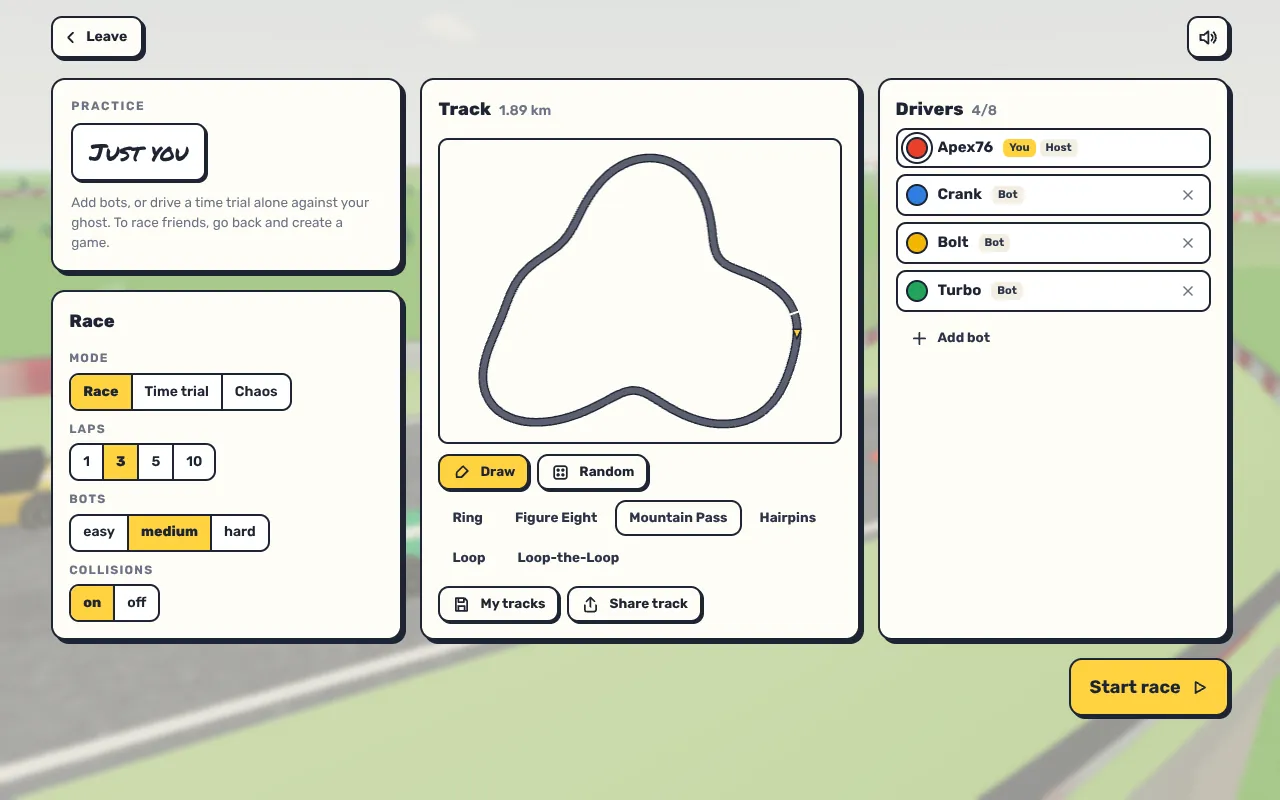Click Apex76's red color swatch
Viewport: 1280px width, 800px height.
tap(917, 148)
